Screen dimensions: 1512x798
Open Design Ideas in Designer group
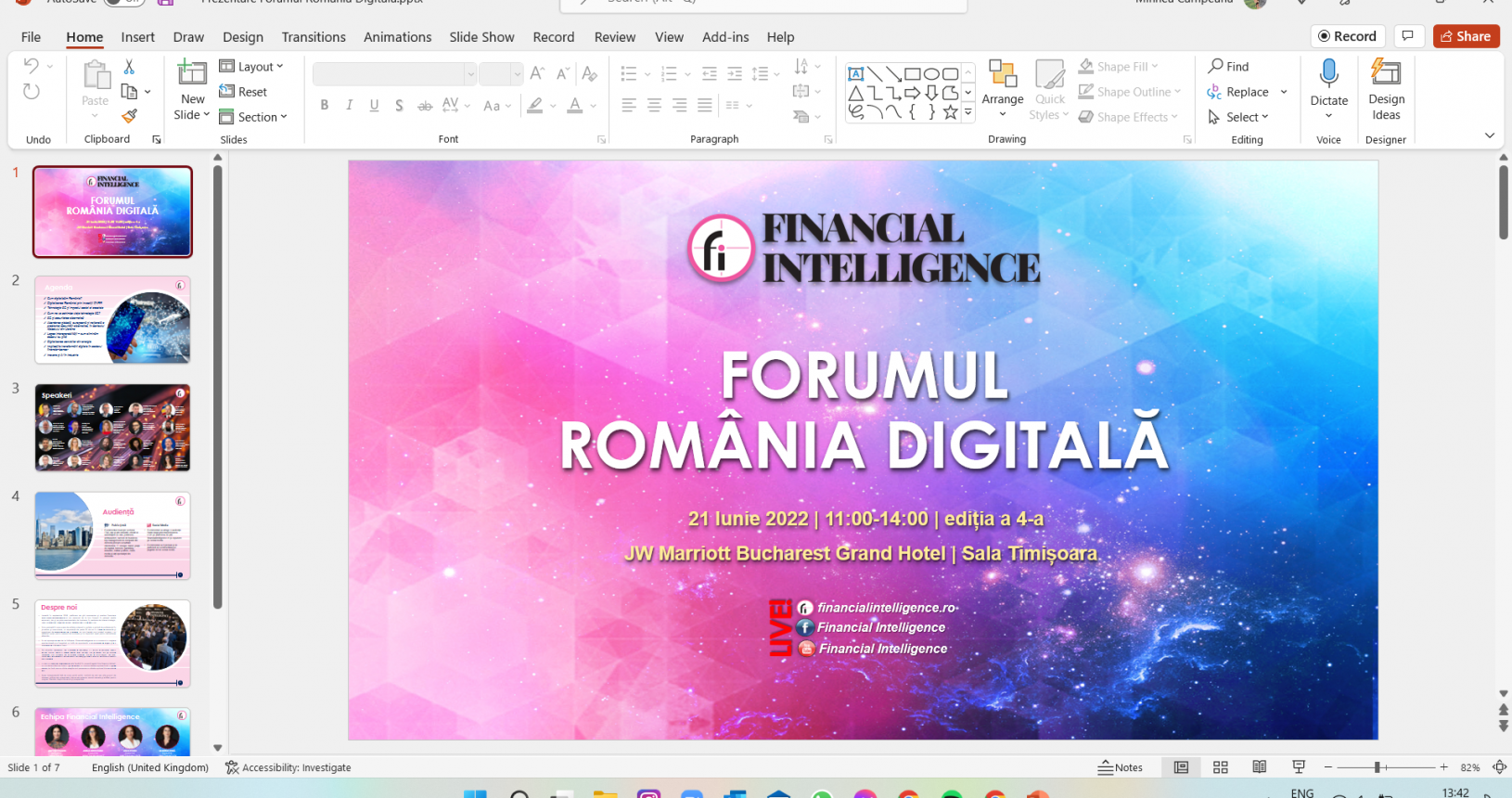click(1386, 89)
